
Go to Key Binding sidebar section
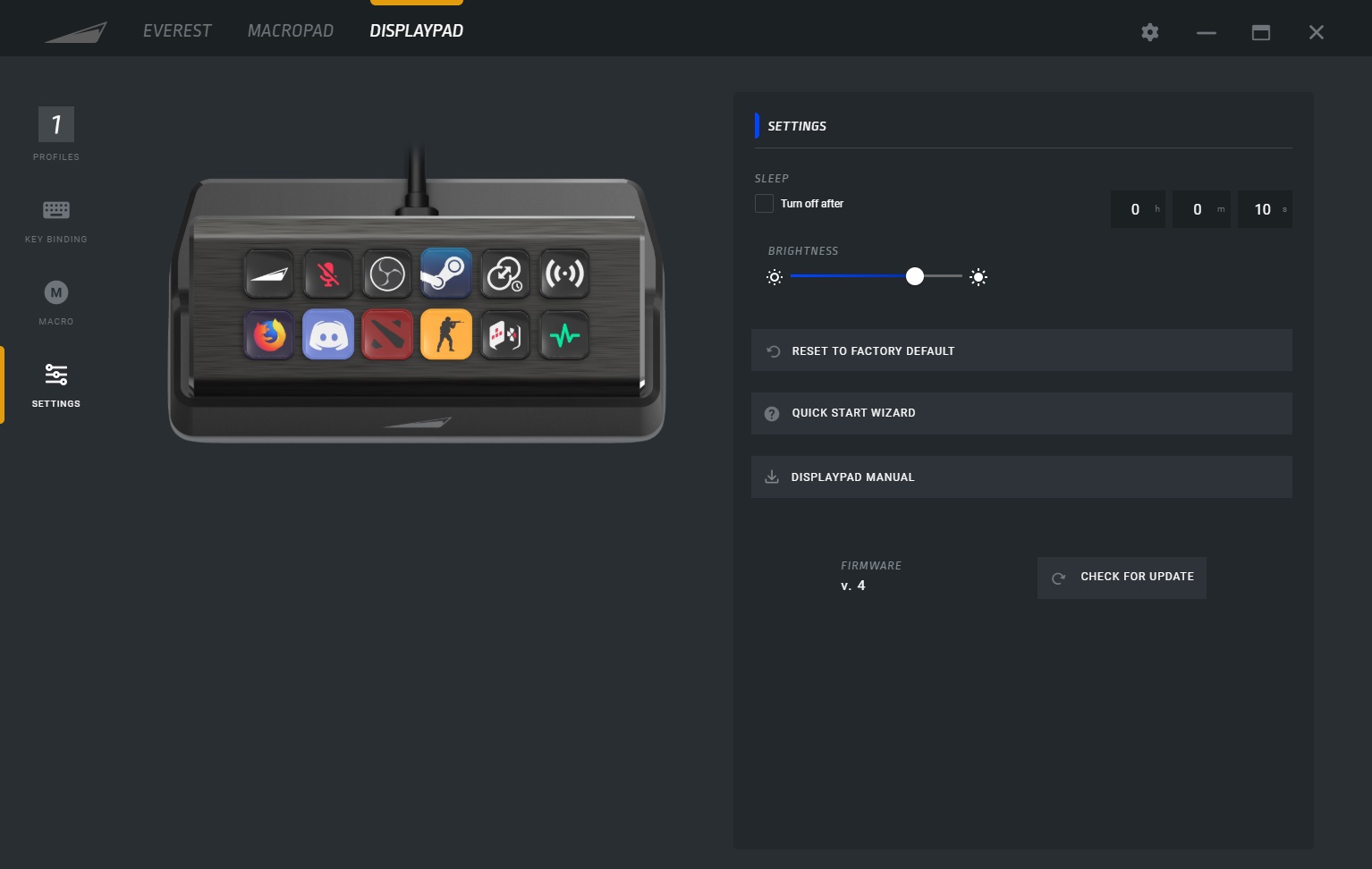(56, 221)
